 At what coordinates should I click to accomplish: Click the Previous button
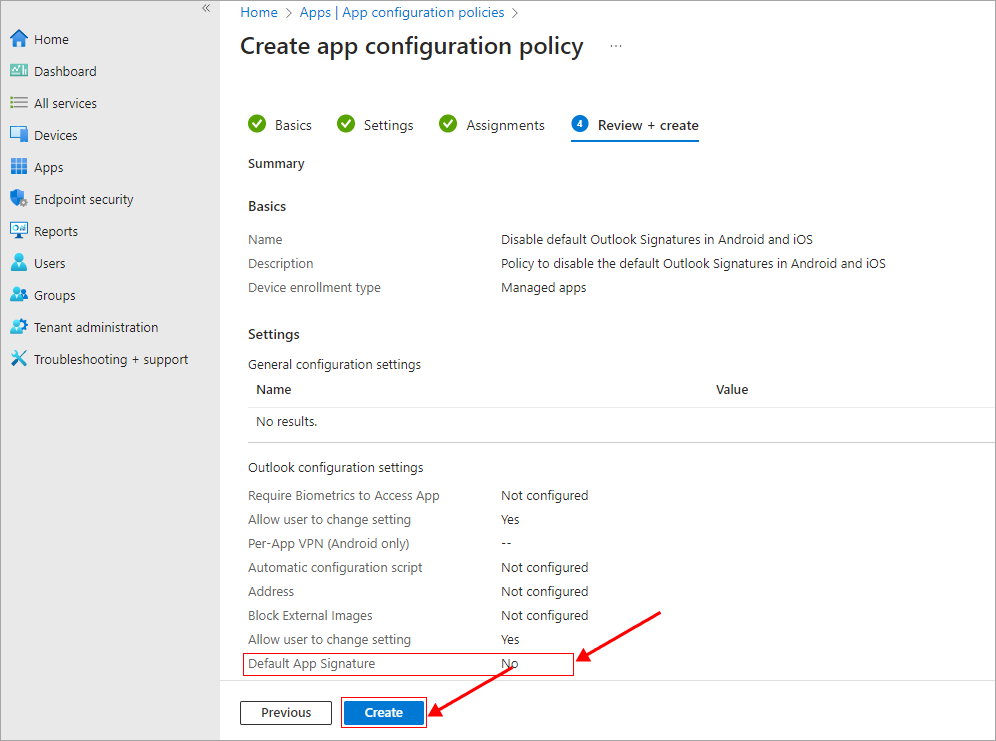pyautogui.click(x=286, y=712)
